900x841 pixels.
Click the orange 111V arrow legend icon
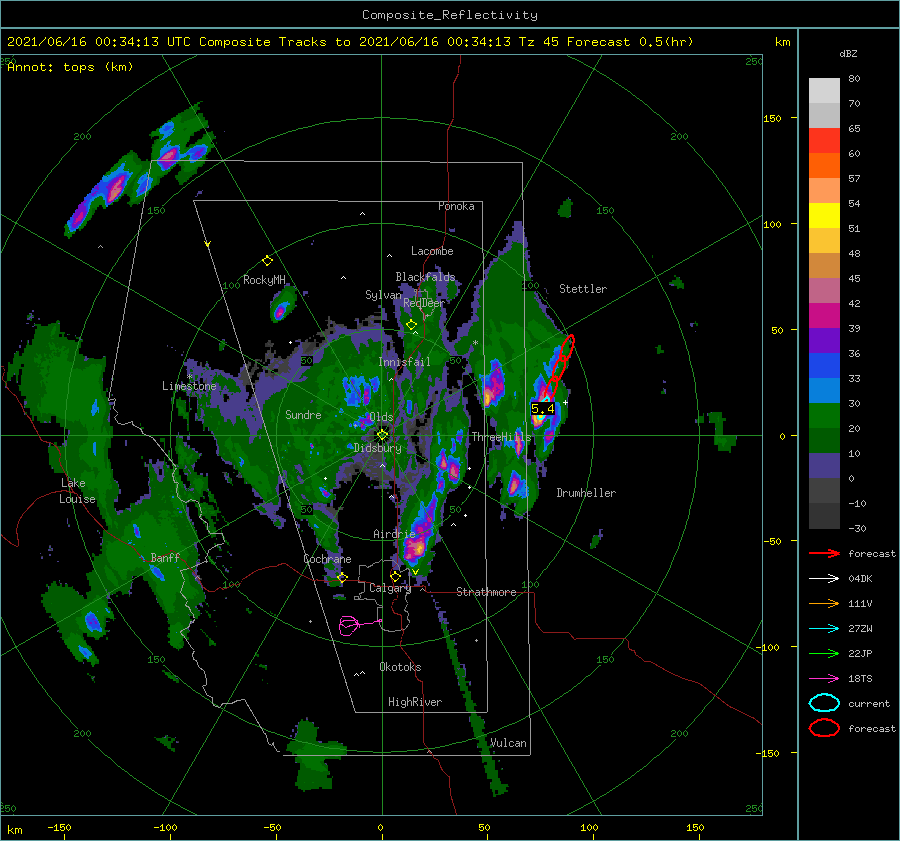824,603
